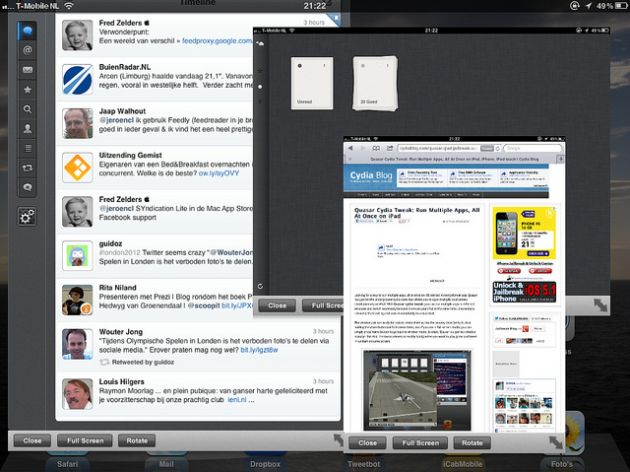630x472 pixels.
Task: Open Direct Messages envelope icon in sidebar
Action: pos(27,70)
